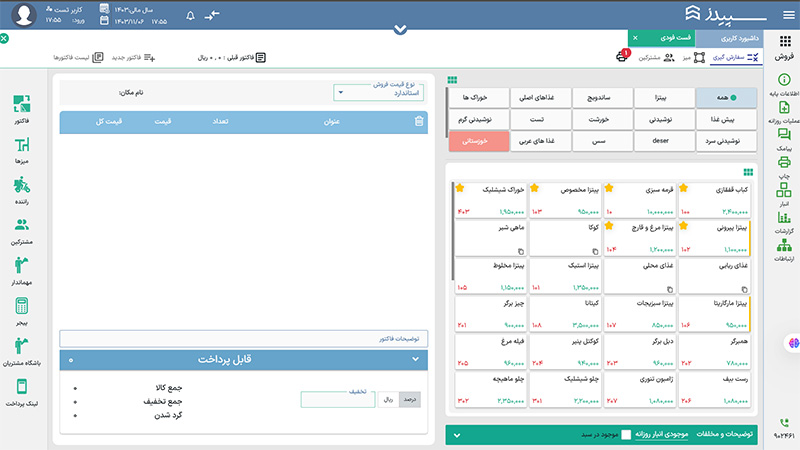Open the مشترکین customers icon in left sidebar
The width and height of the screenshot is (800, 450).
point(21,224)
